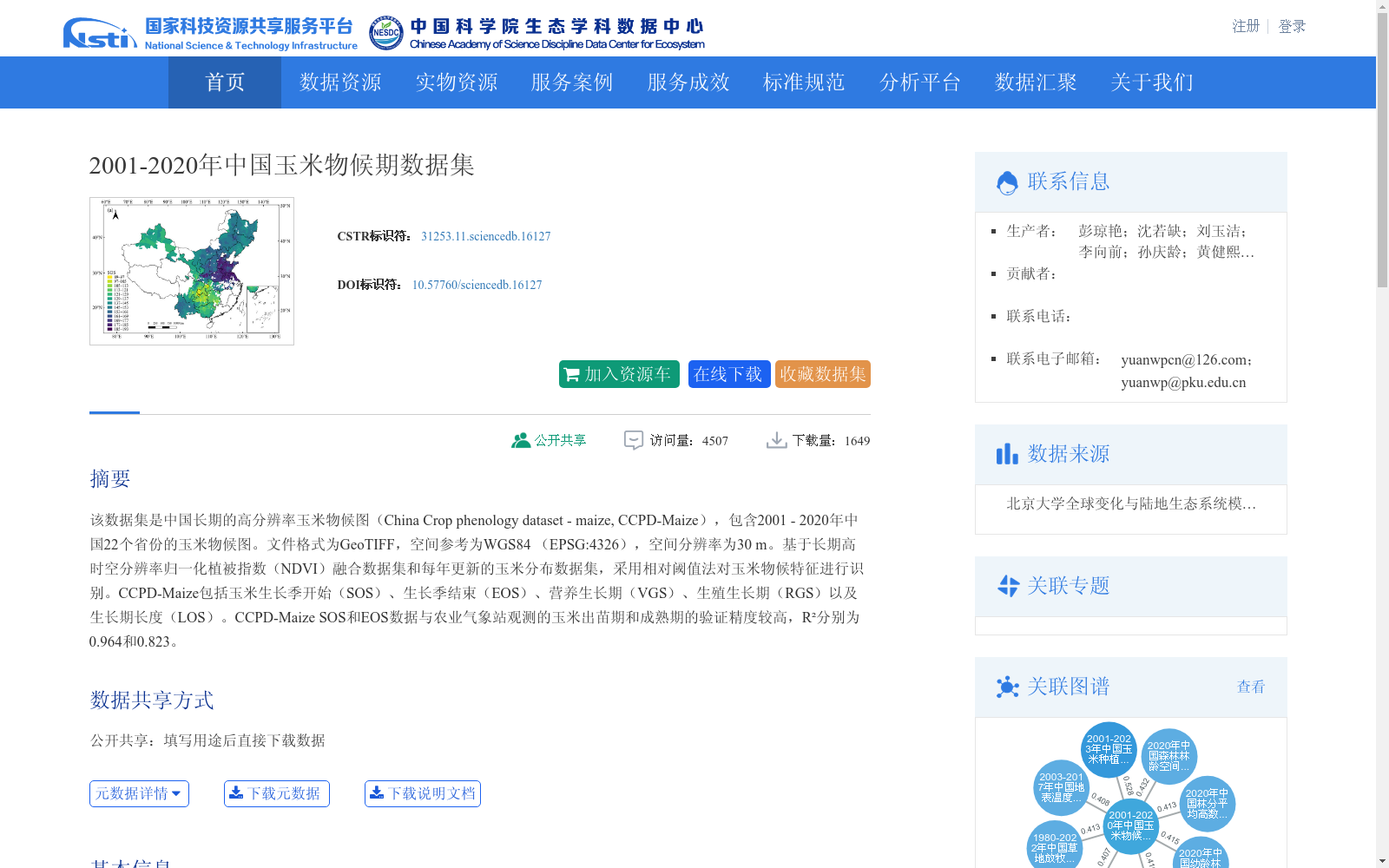Select graph node 2020年中国森林林龄空间

click(x=1168, y=756)
